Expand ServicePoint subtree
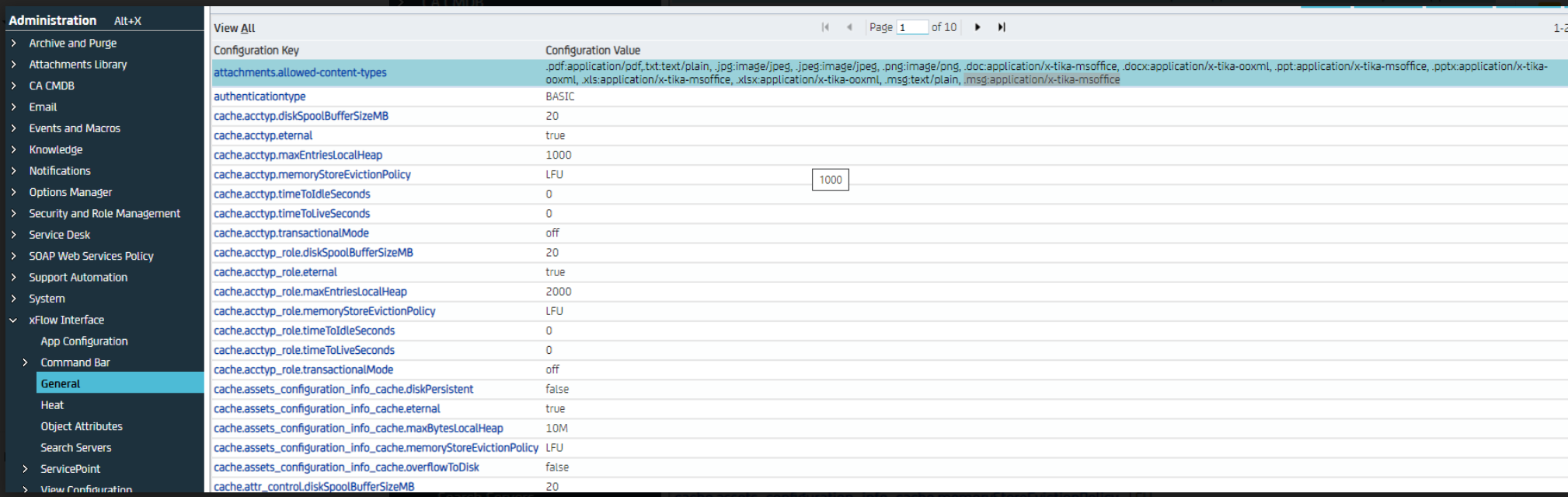 click(x=25, y=469)
